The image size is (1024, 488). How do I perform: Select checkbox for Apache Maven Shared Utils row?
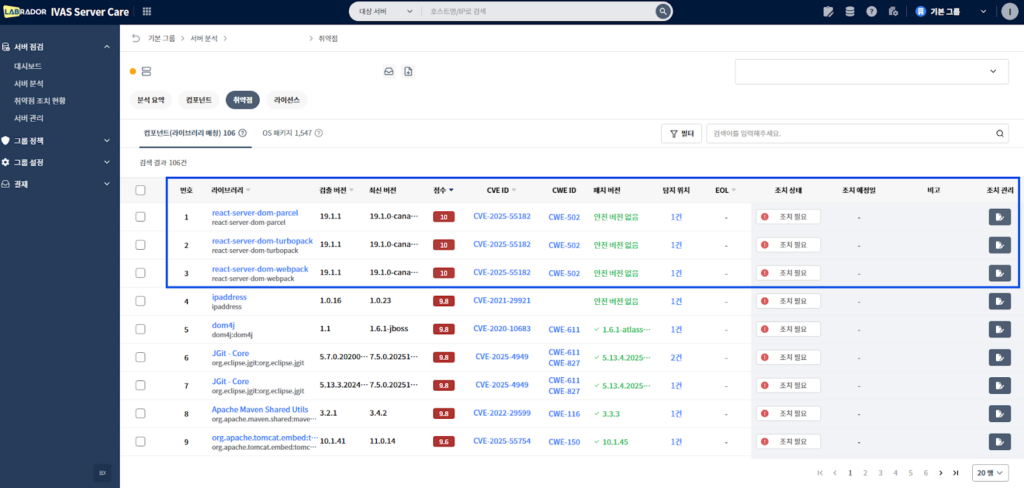pos(141,413)
